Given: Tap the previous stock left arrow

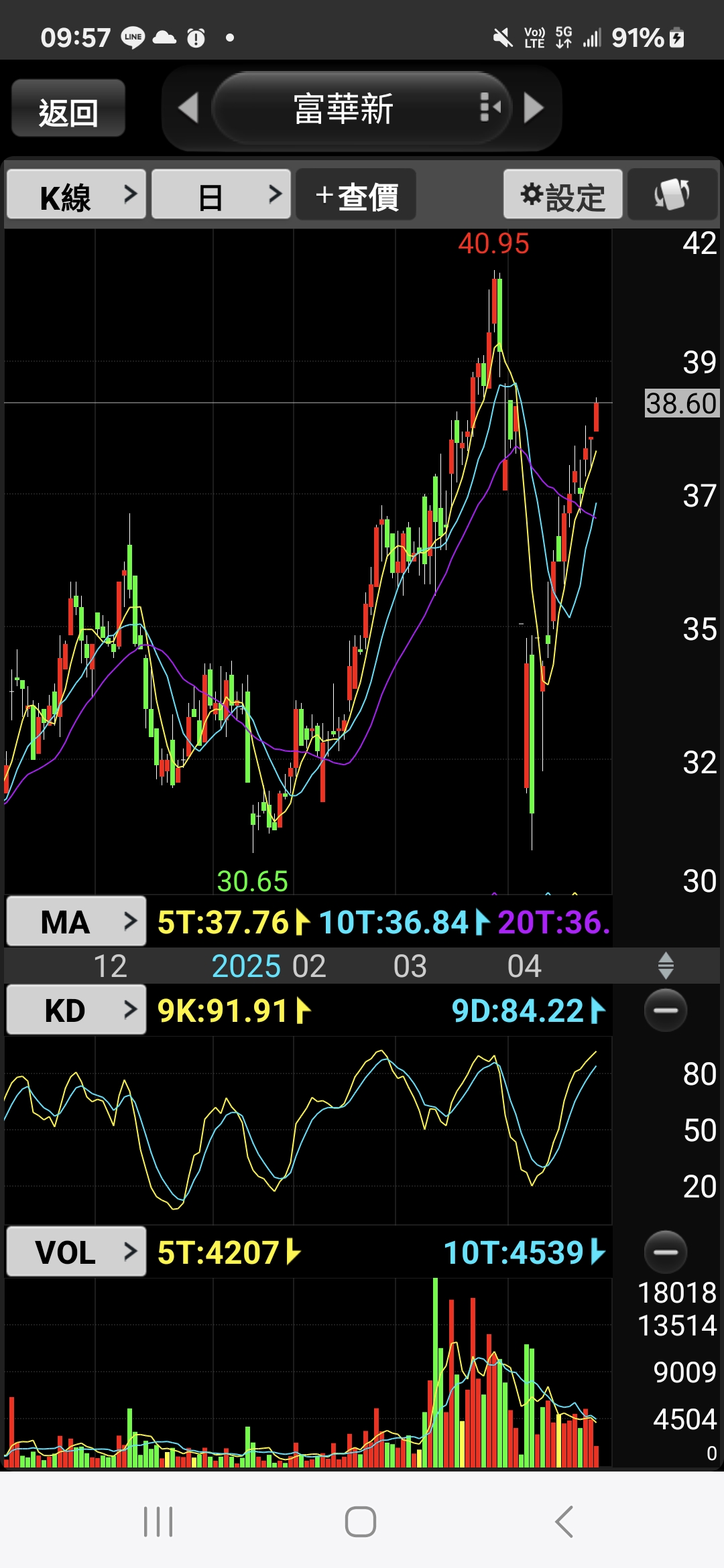Looking at the screenshot, I should (188, 109).
